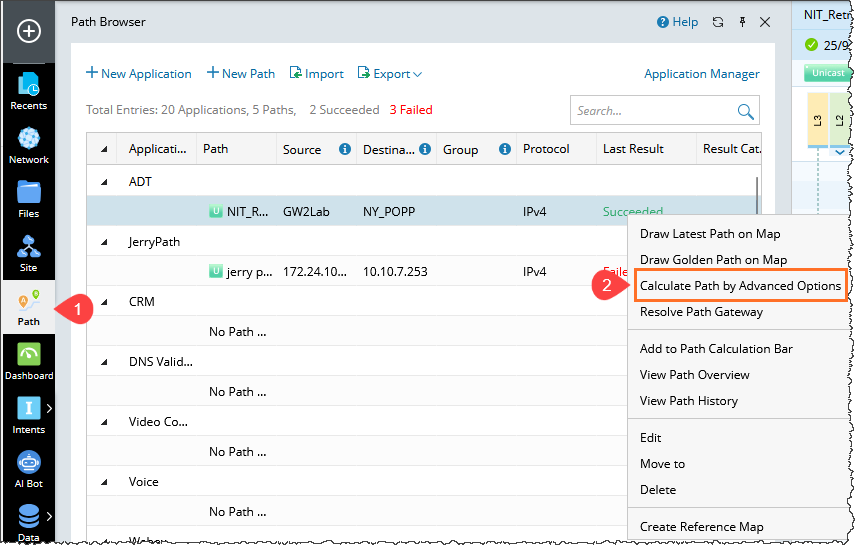The height and width of the screenshot is (547, 855).
Task: Collapse the JerryPath application group
Action: pyautogui.click(x=104, y=242)
